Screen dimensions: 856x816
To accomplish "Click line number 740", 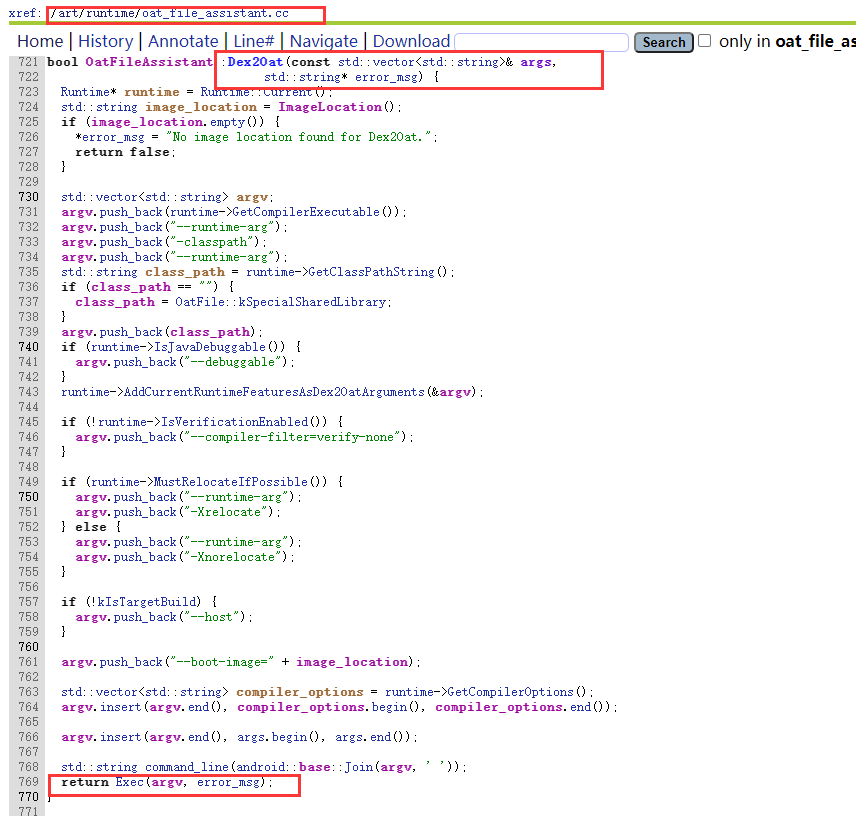I will (28, 347).
